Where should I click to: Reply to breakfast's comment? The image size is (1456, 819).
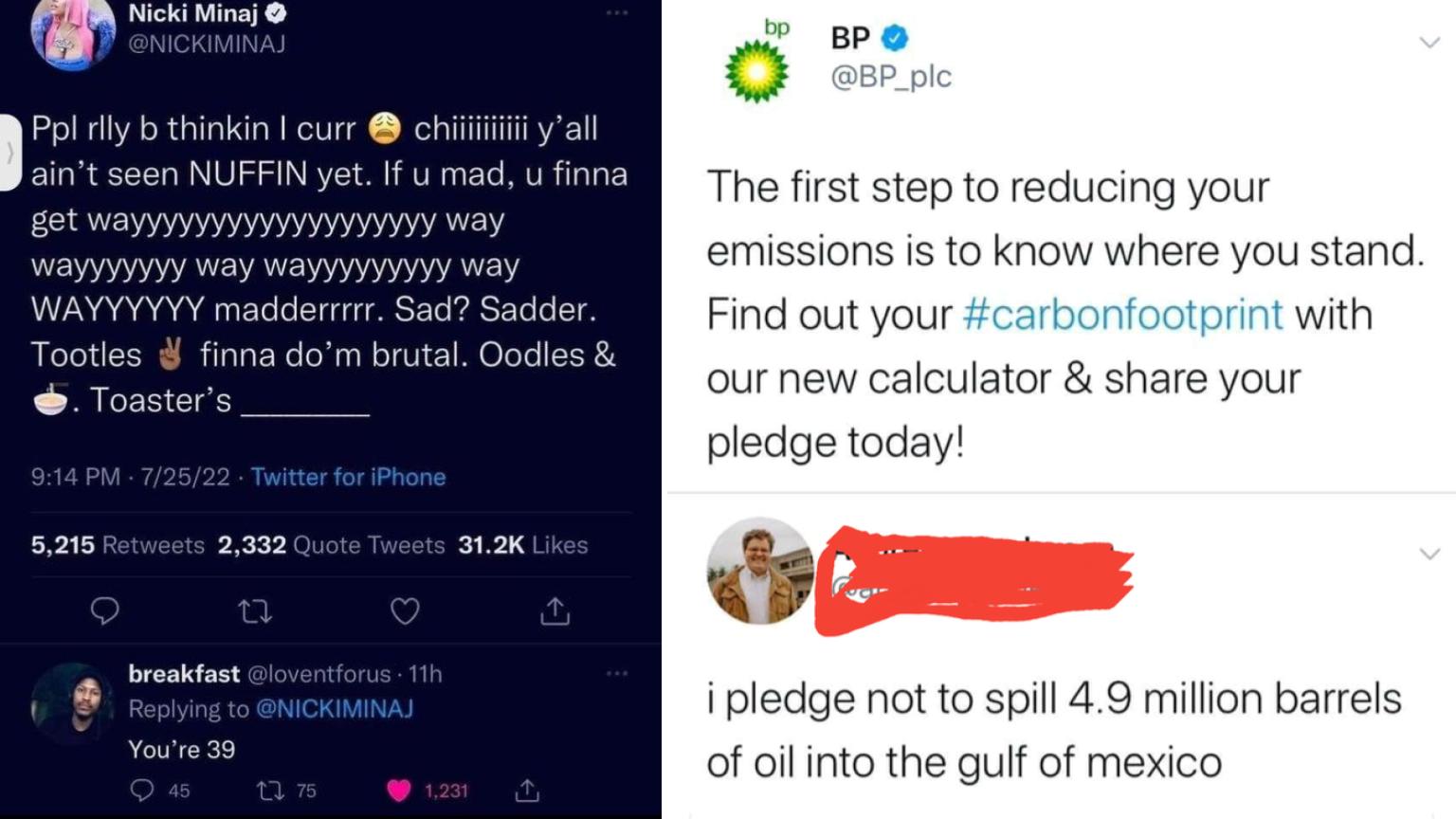click(x=142, y=790)
